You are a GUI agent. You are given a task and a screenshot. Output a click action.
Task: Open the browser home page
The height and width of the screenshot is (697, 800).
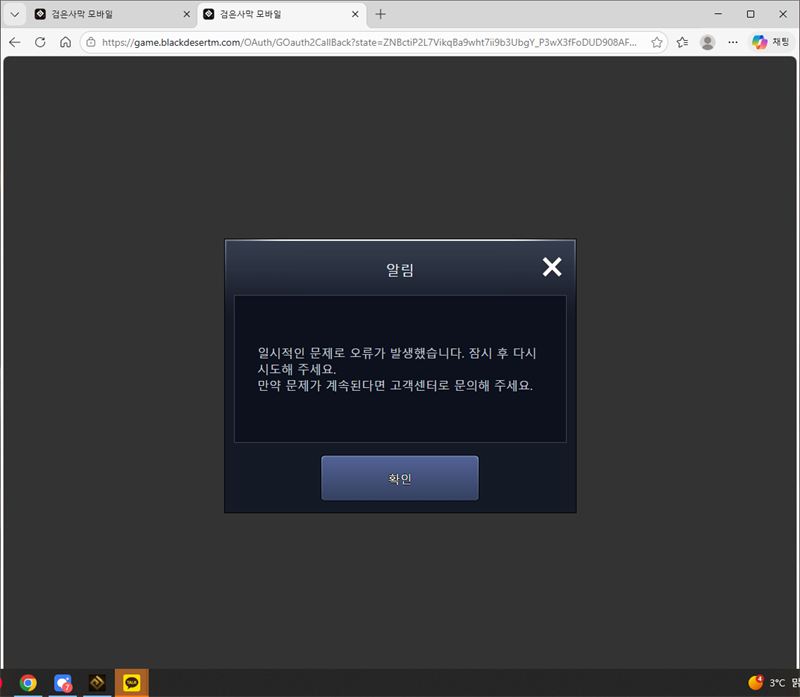coord(65,42)
